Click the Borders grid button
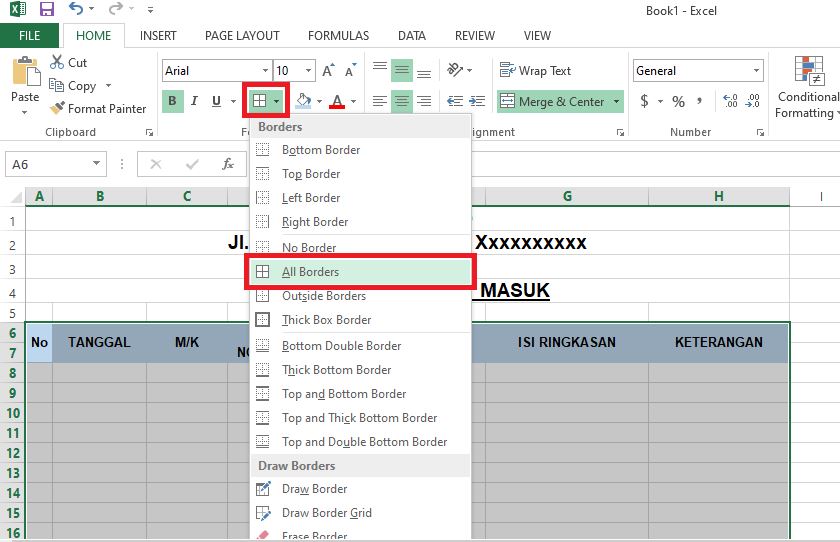The width and height of the screenshot is (840, 542). point(259,101)
